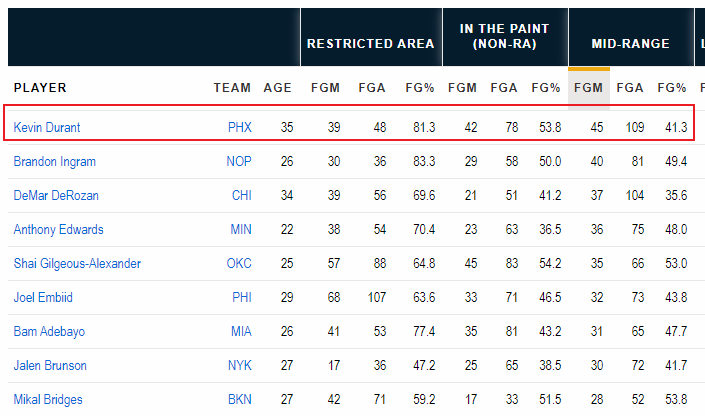Sort by Mid-Range FGA column header
705x416 pixels.
tap(629, 88)
